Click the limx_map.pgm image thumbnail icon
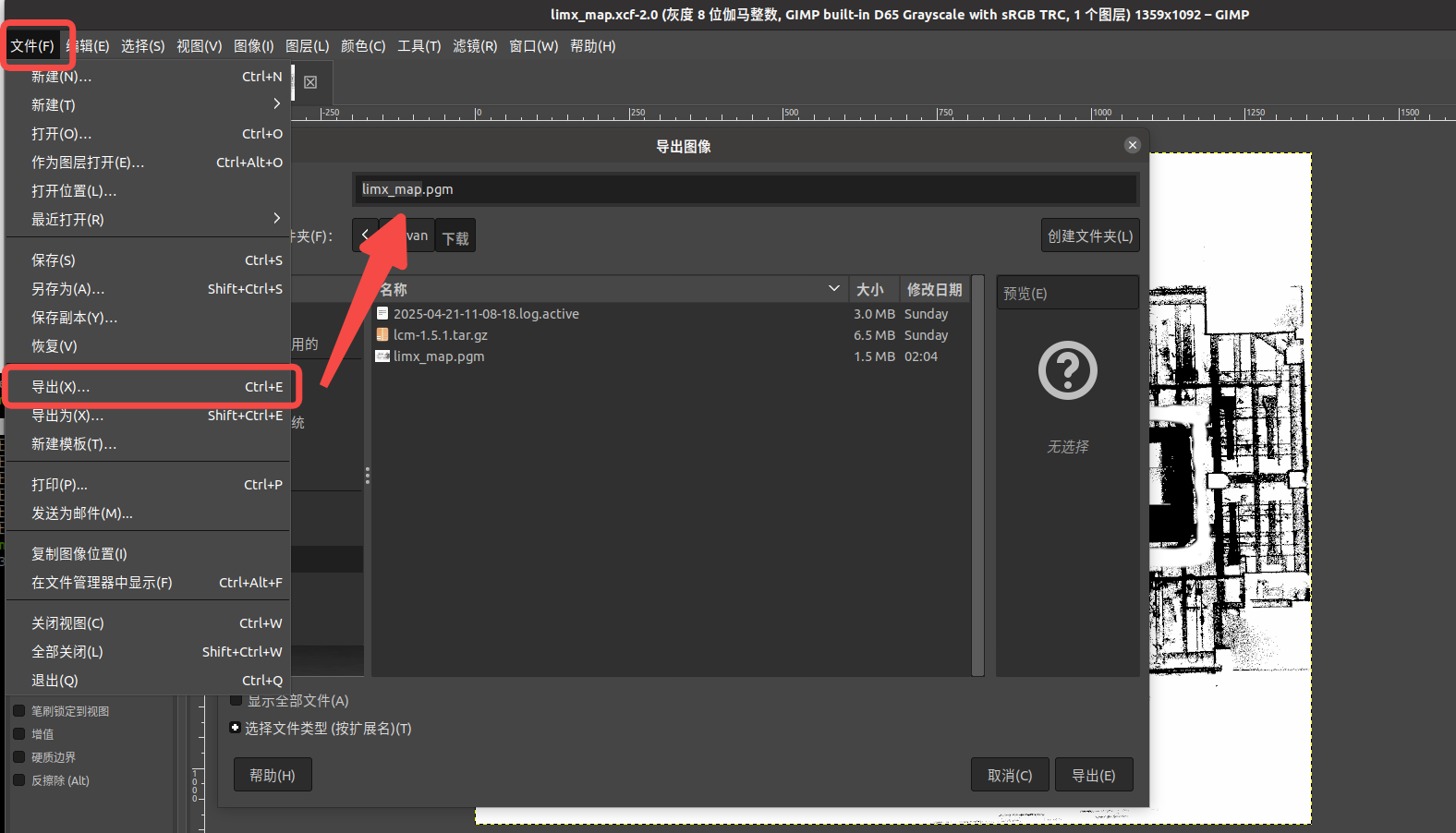 [382, 356]
